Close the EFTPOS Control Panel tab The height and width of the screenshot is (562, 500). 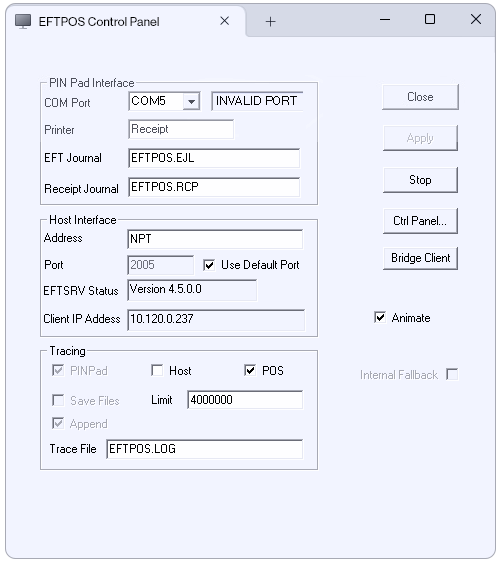click(225, 21)
